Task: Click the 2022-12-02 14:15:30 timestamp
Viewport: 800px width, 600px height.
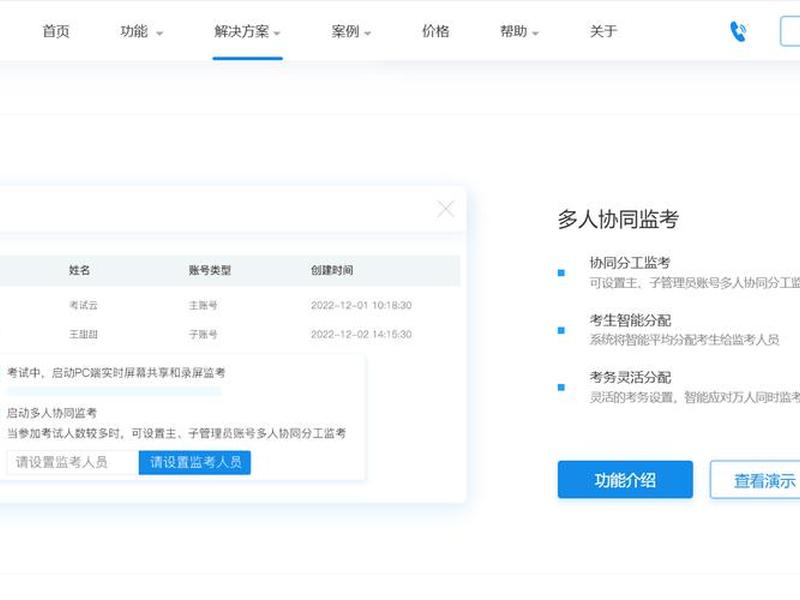Action: tap(361, 334)
